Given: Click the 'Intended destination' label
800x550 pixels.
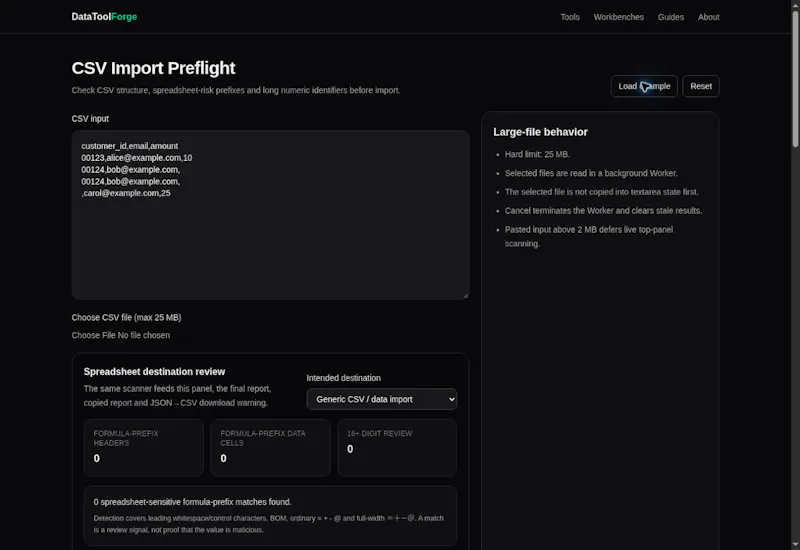Looking at the screenshot, I should point(343,378).
